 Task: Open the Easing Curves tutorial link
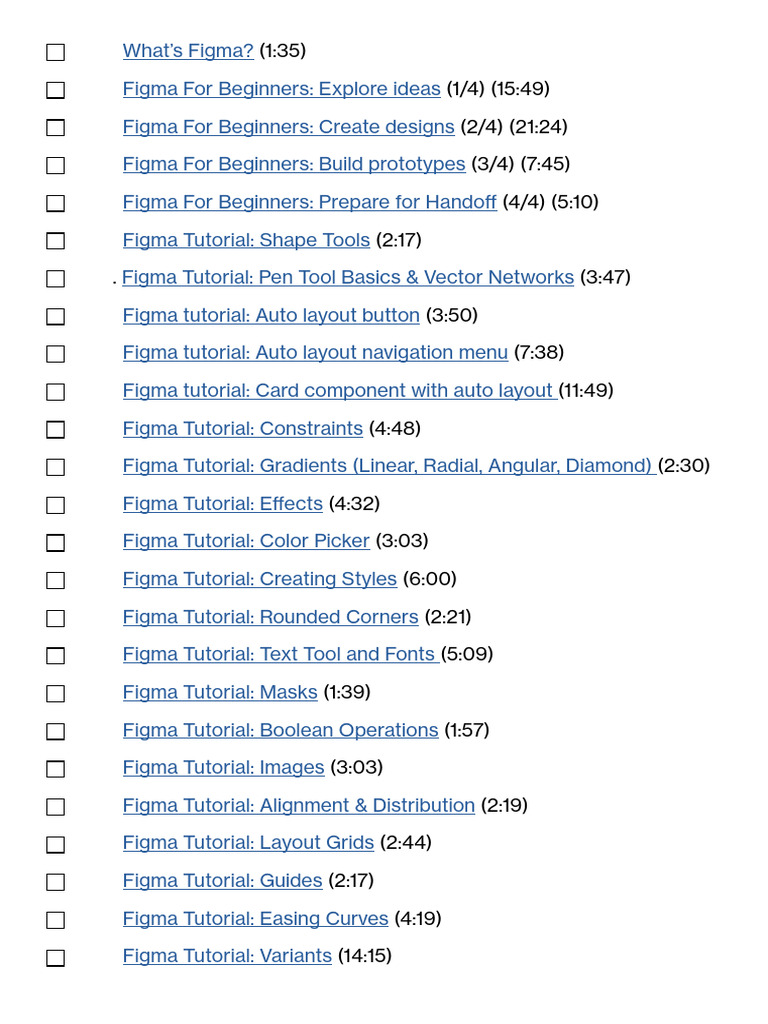click(x=255, y=919)
